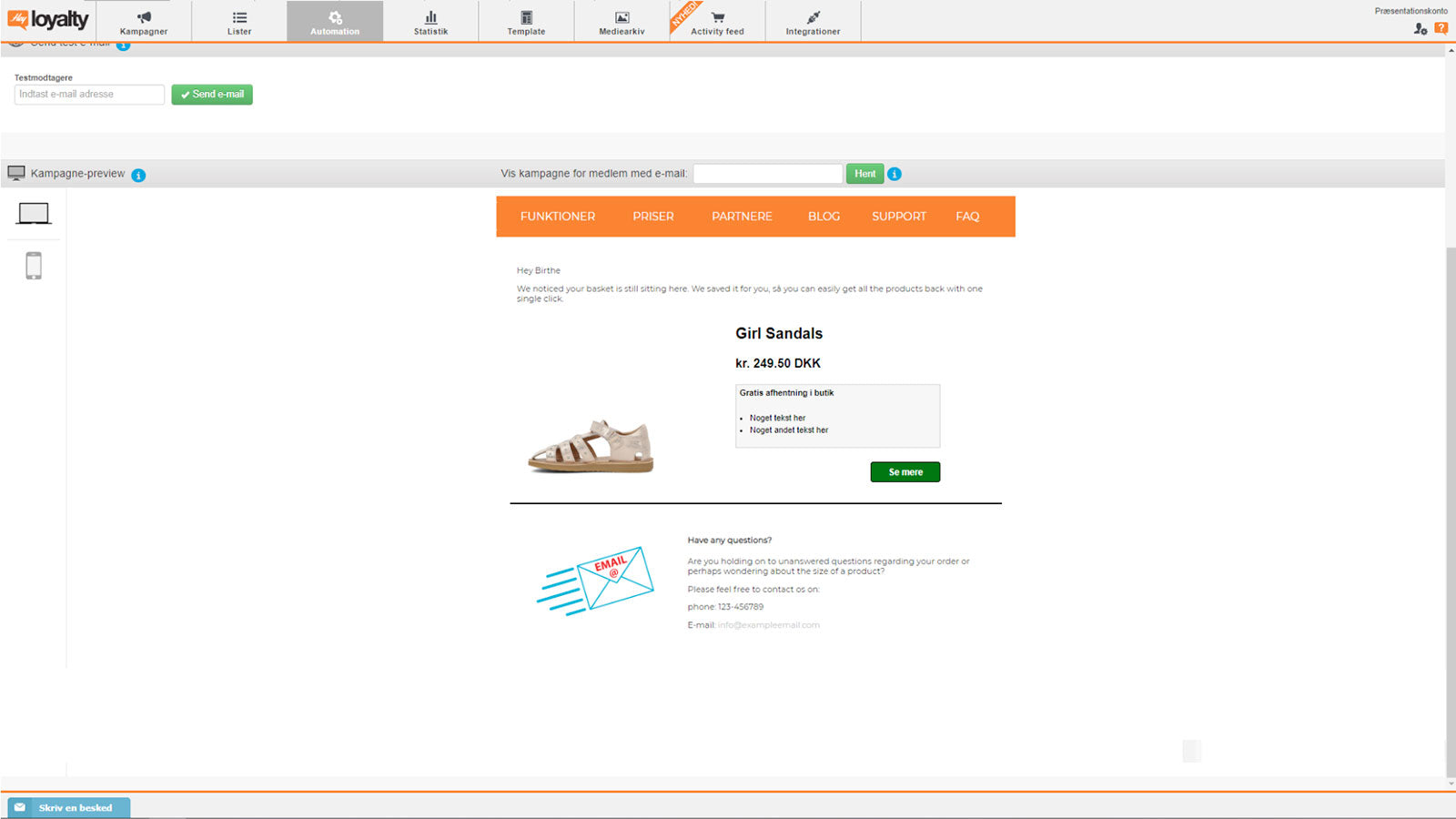The height and width of the screenshot is (819, 1456).
Task: Click the green Send e-mail button
Action: [212, 95]
